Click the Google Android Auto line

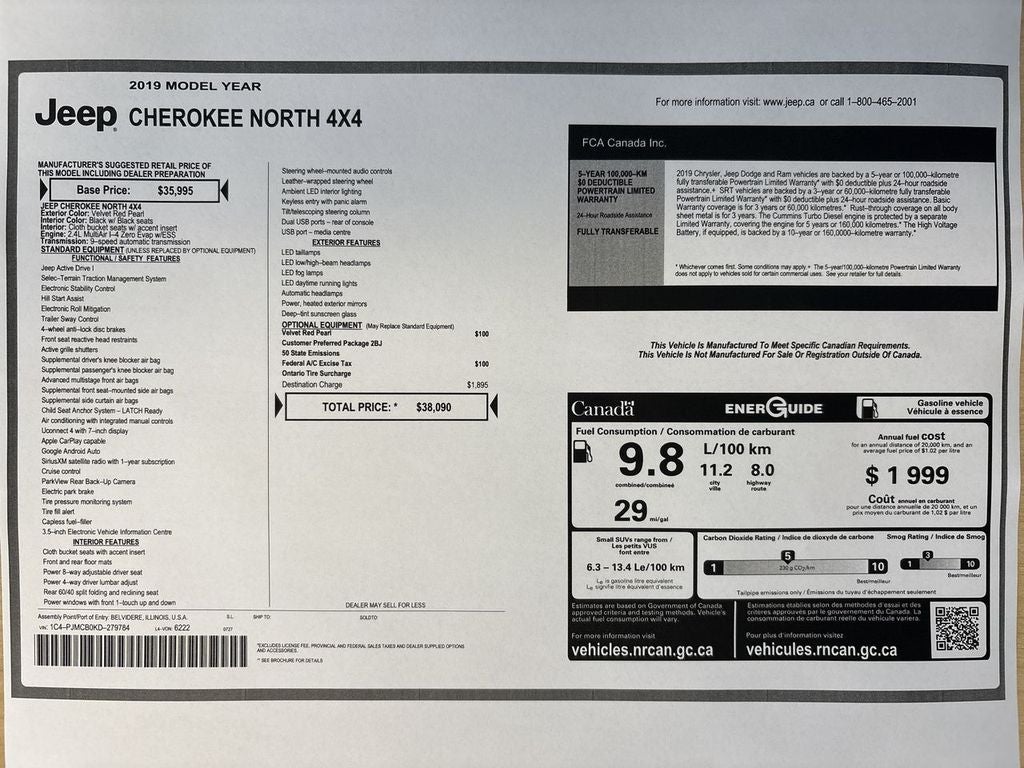(x=71, y=451)
